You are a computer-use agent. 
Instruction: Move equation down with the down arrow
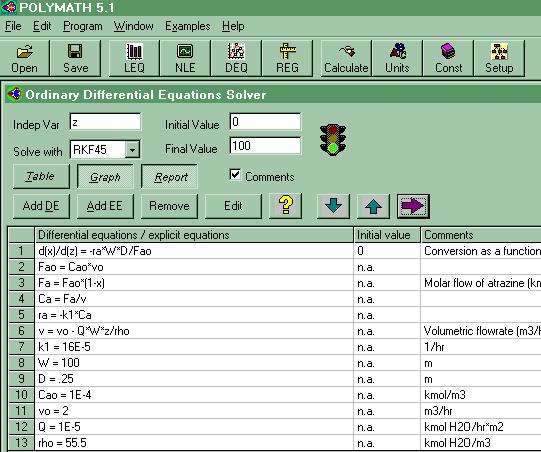[x=333, y=206]
